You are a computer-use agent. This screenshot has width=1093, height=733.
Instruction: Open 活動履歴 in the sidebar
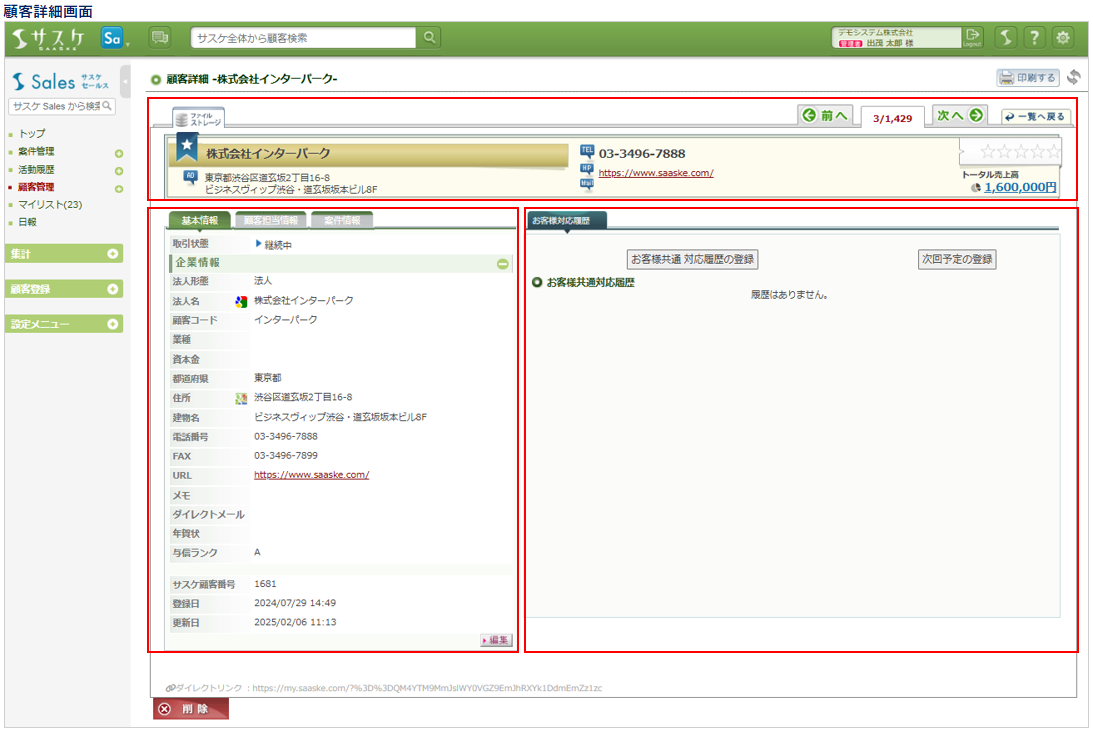(x=36, y=169)
